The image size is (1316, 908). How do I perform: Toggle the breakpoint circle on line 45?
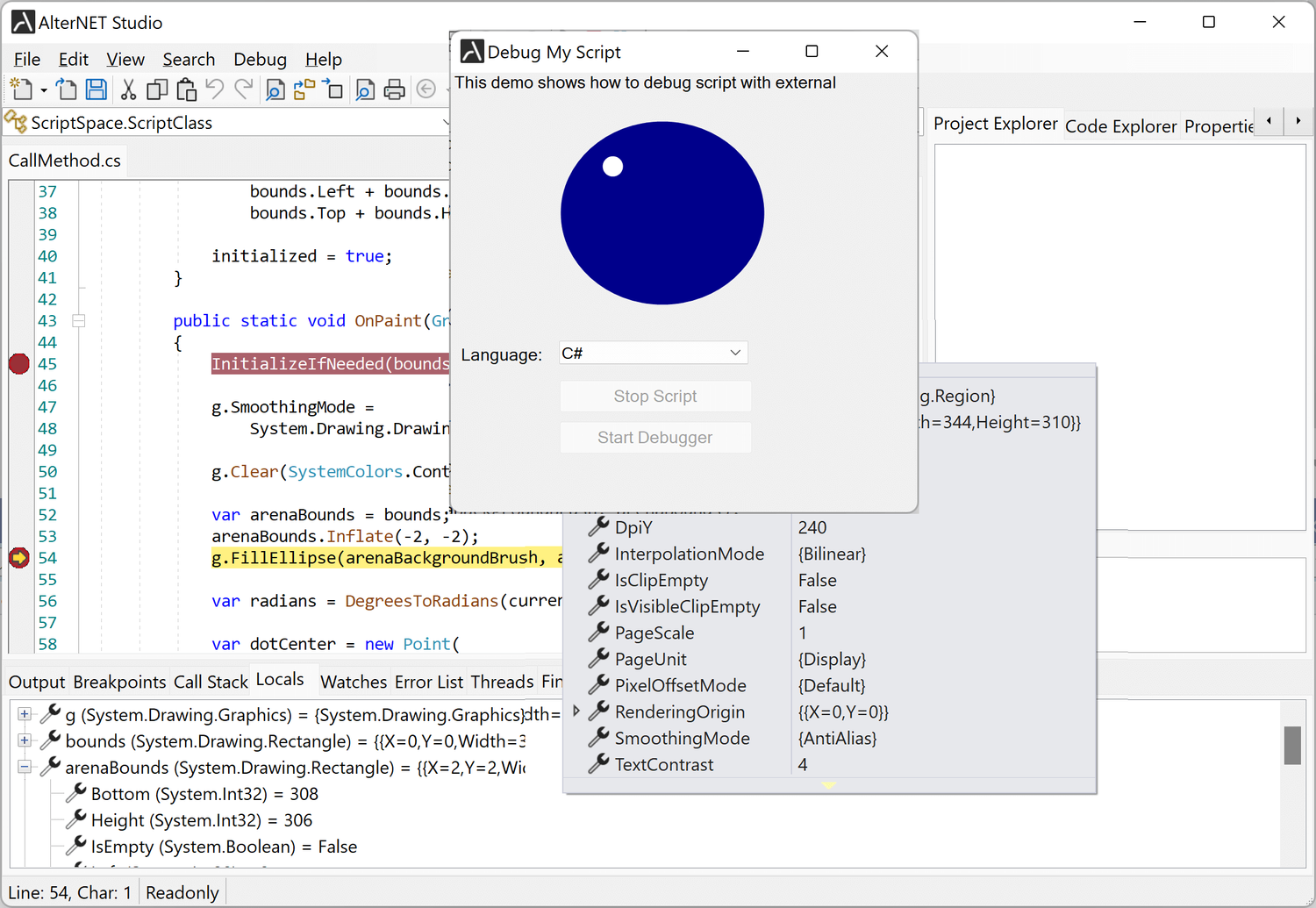(x=18, y=363)
